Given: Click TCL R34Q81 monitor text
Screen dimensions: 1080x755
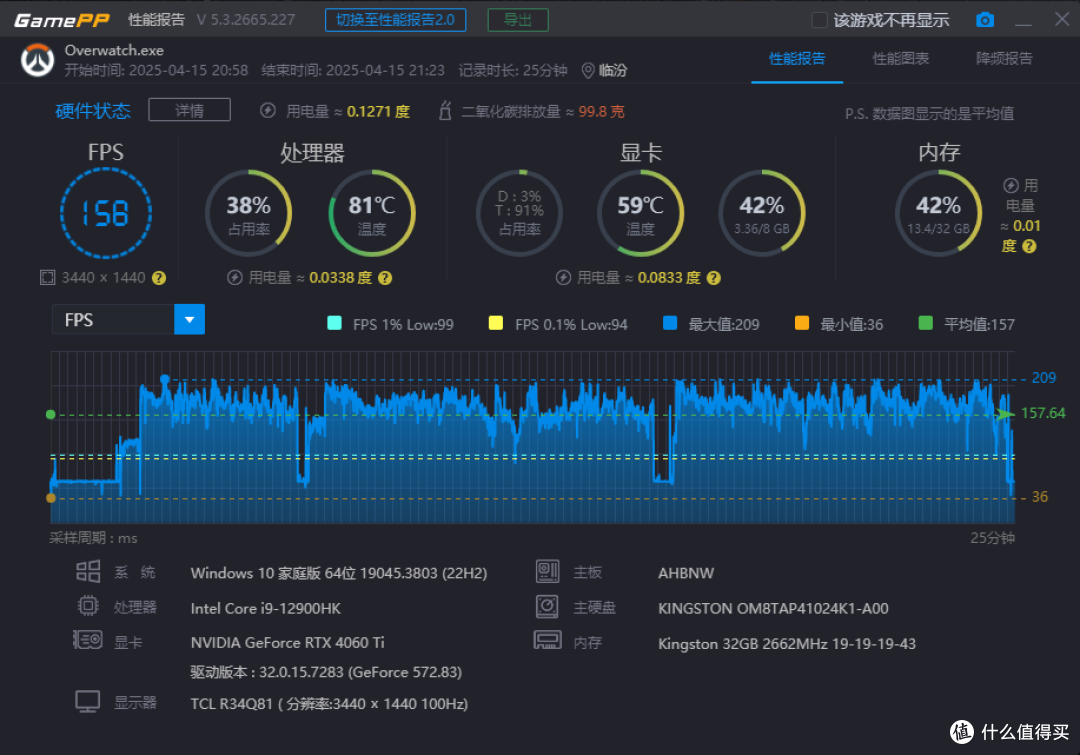Looking at the screenshot, I should (x=329, y=704).
